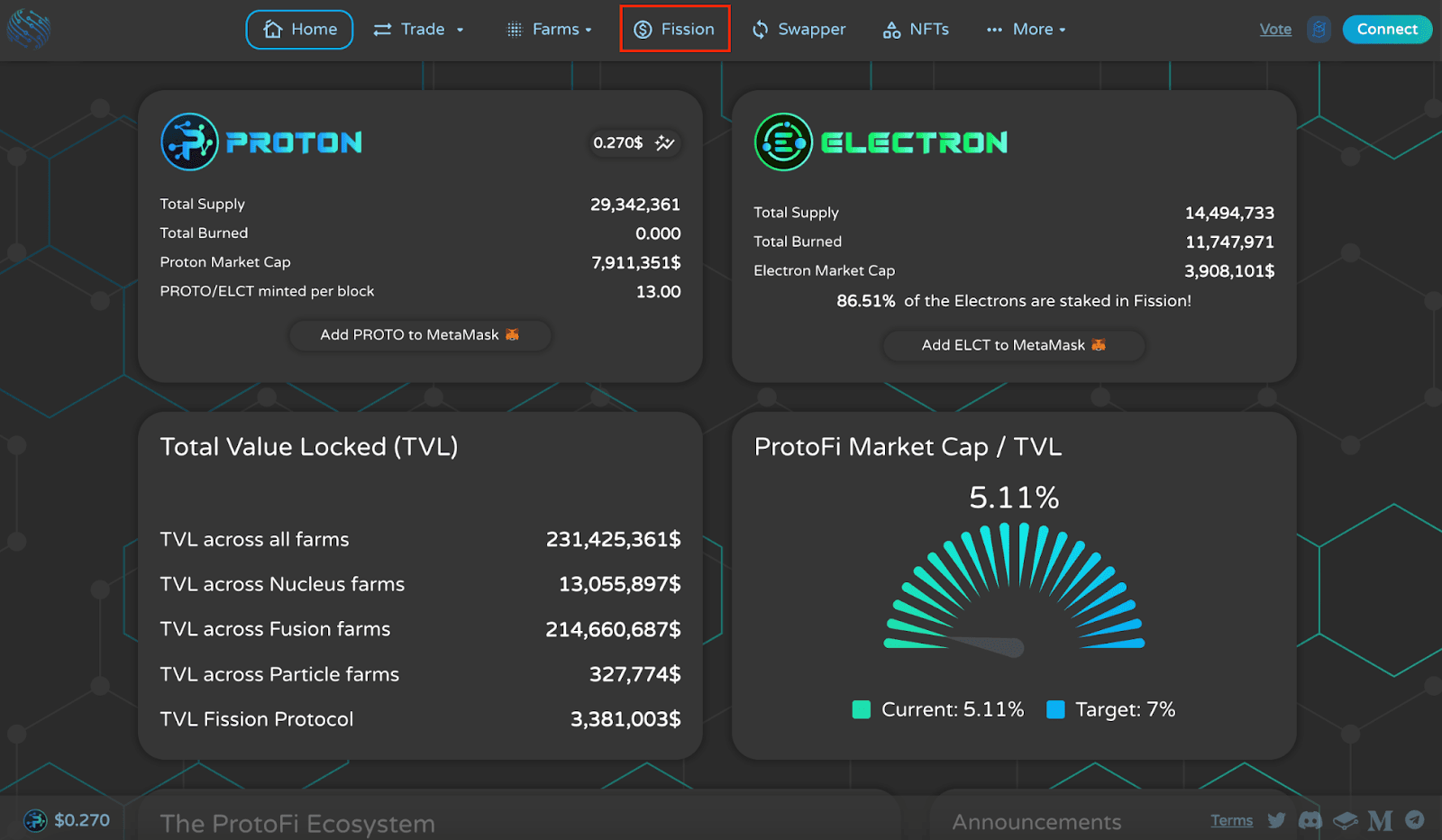Click the 86.51% staked in Fission text
The height and width of the screenshot is (840, 1442).
point(1014,301)
